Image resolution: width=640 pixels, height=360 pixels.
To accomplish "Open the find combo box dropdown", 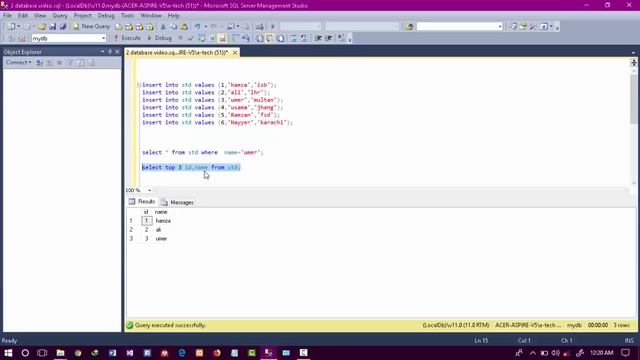I will pyautogui.click(x=500, y=27).
